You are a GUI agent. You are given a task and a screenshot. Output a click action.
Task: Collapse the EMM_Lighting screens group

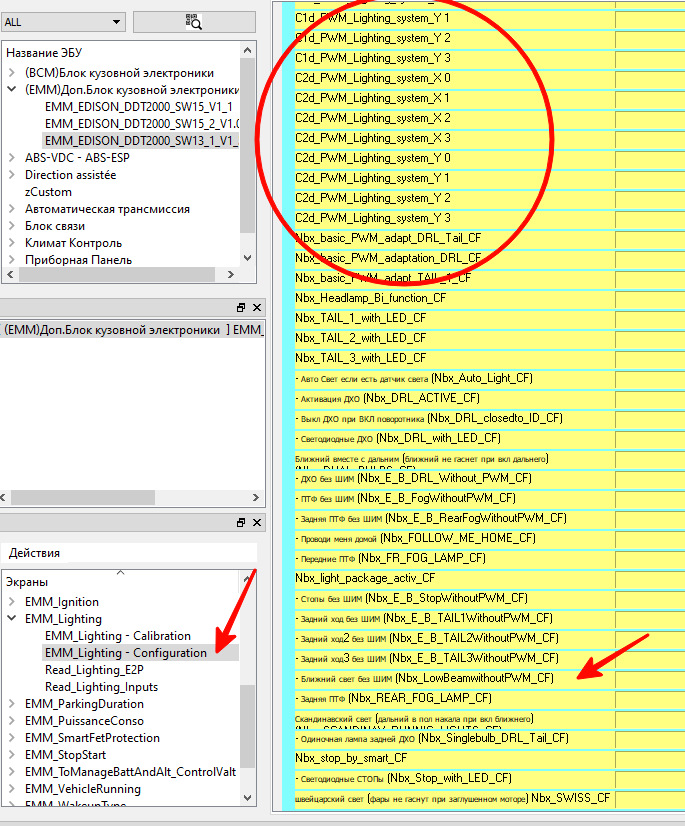[x=12, y=619]
